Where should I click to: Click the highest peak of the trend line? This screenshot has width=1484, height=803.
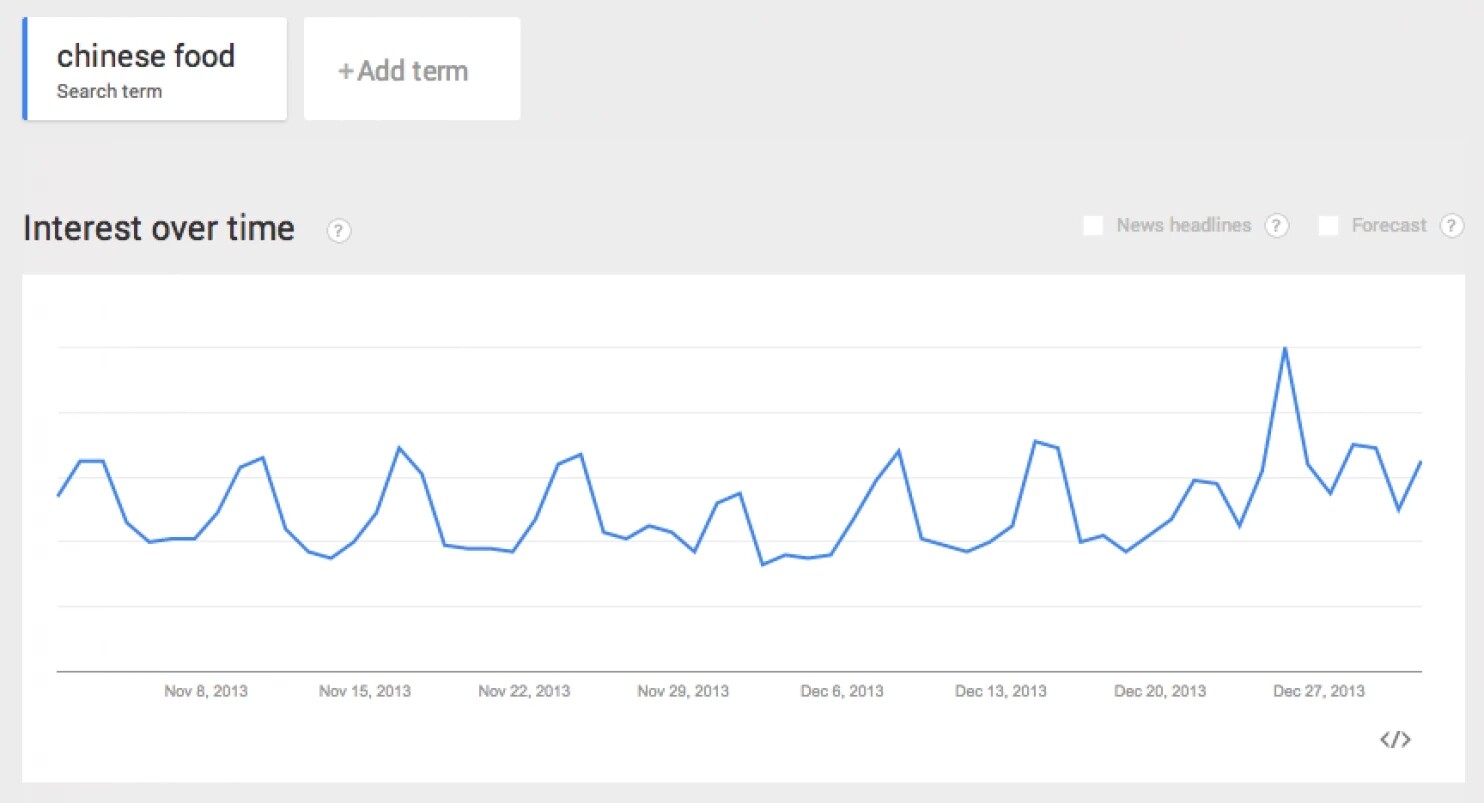[x=1284, y=348]
